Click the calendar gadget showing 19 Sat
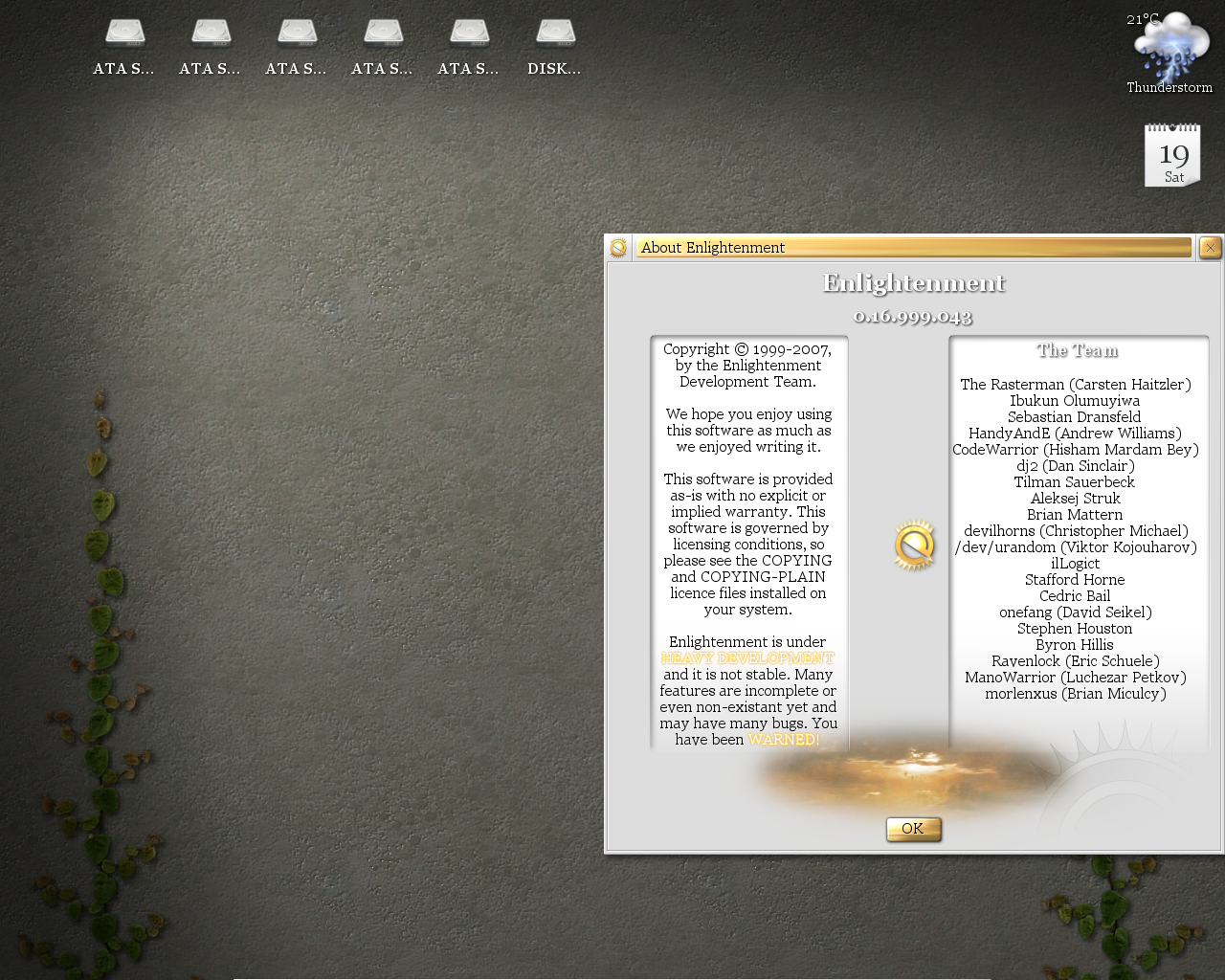This screenshot has height=980, width=1225. 1172,155
